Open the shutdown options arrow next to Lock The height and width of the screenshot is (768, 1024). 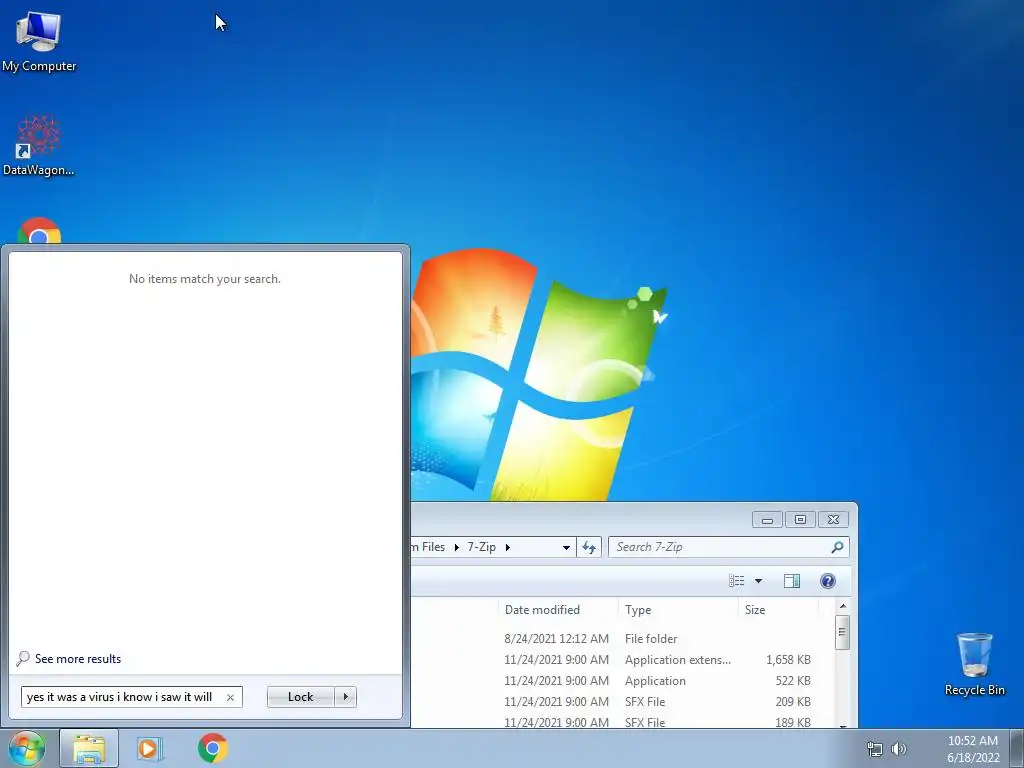345,697
